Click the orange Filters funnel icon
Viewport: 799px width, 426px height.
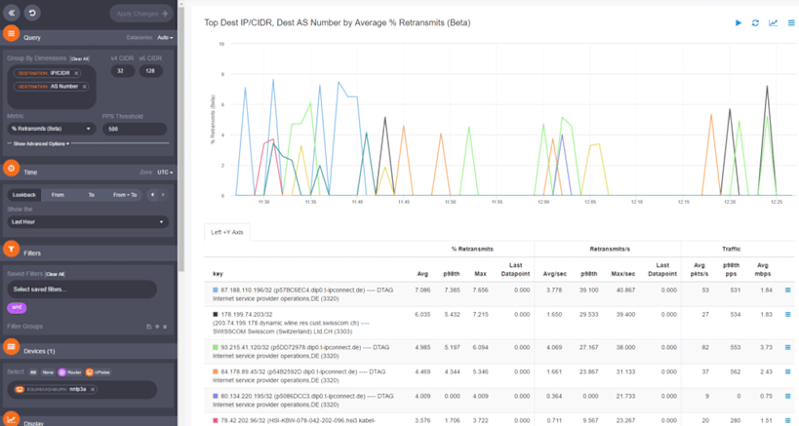click(11, 249)
